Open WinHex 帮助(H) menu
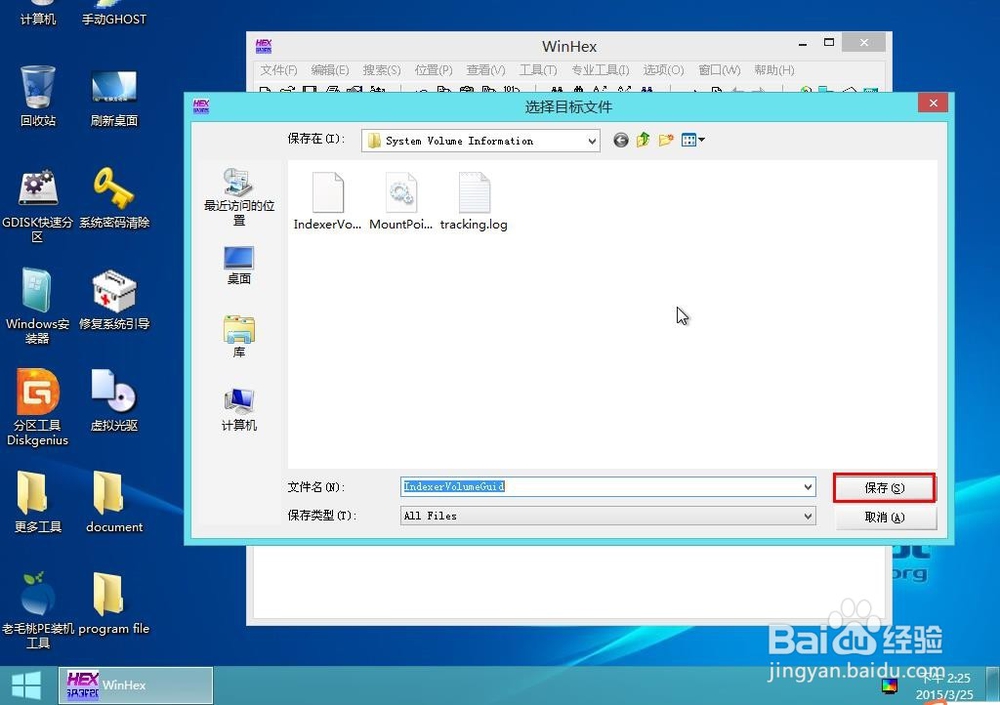This screenshot has height=705, width=1000. 774,70
